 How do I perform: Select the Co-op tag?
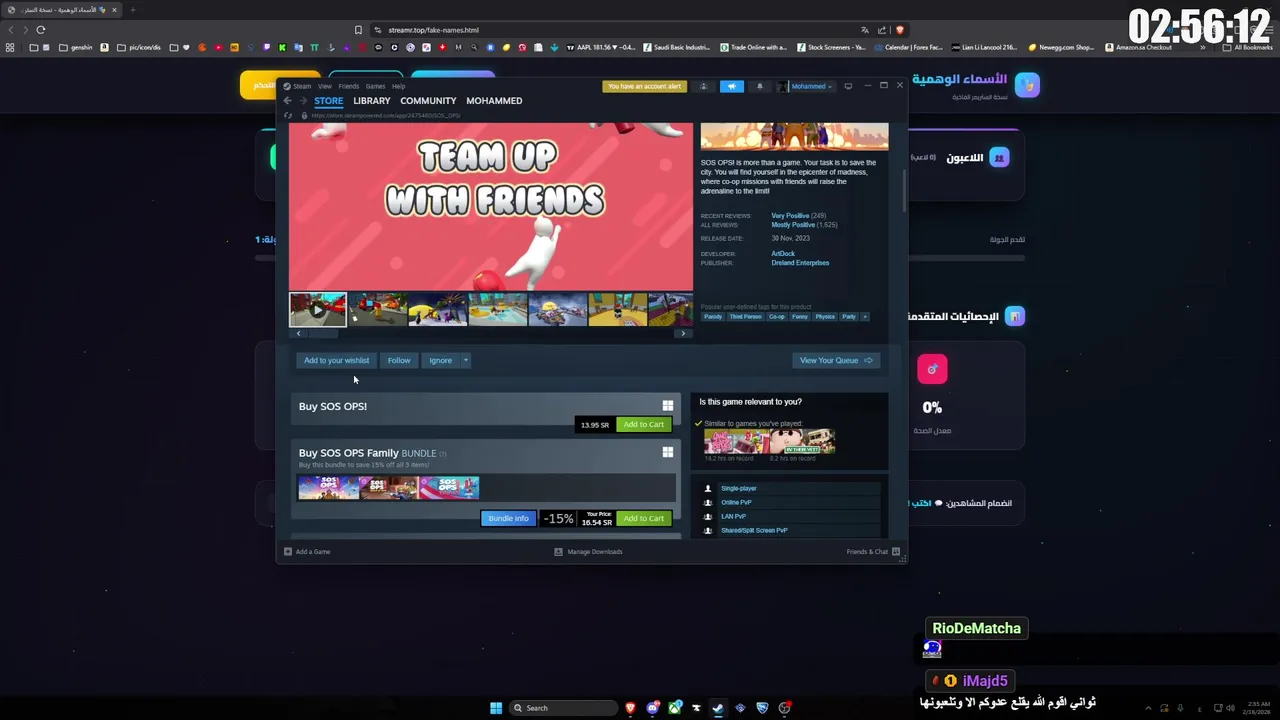[x=777, y=317]
